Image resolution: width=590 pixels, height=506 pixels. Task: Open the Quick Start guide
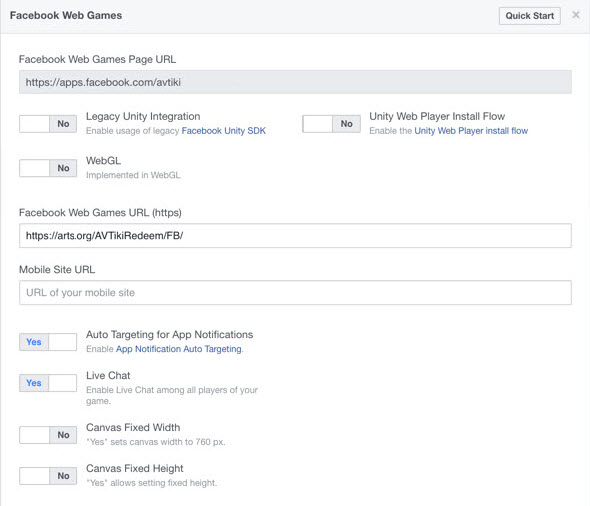pyautogui.click(x=529, y=16)
